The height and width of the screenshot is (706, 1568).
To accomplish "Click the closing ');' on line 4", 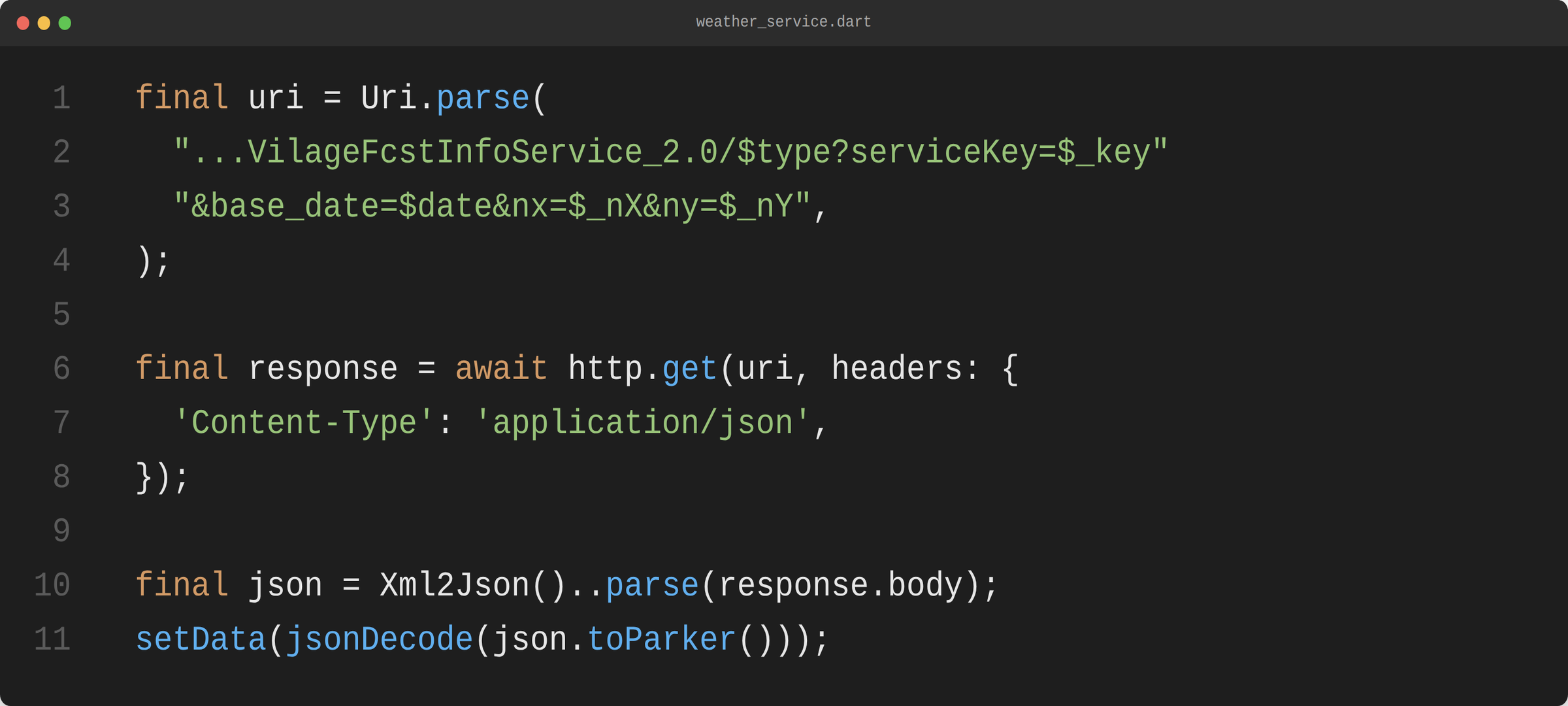I will tap(154, 261).
